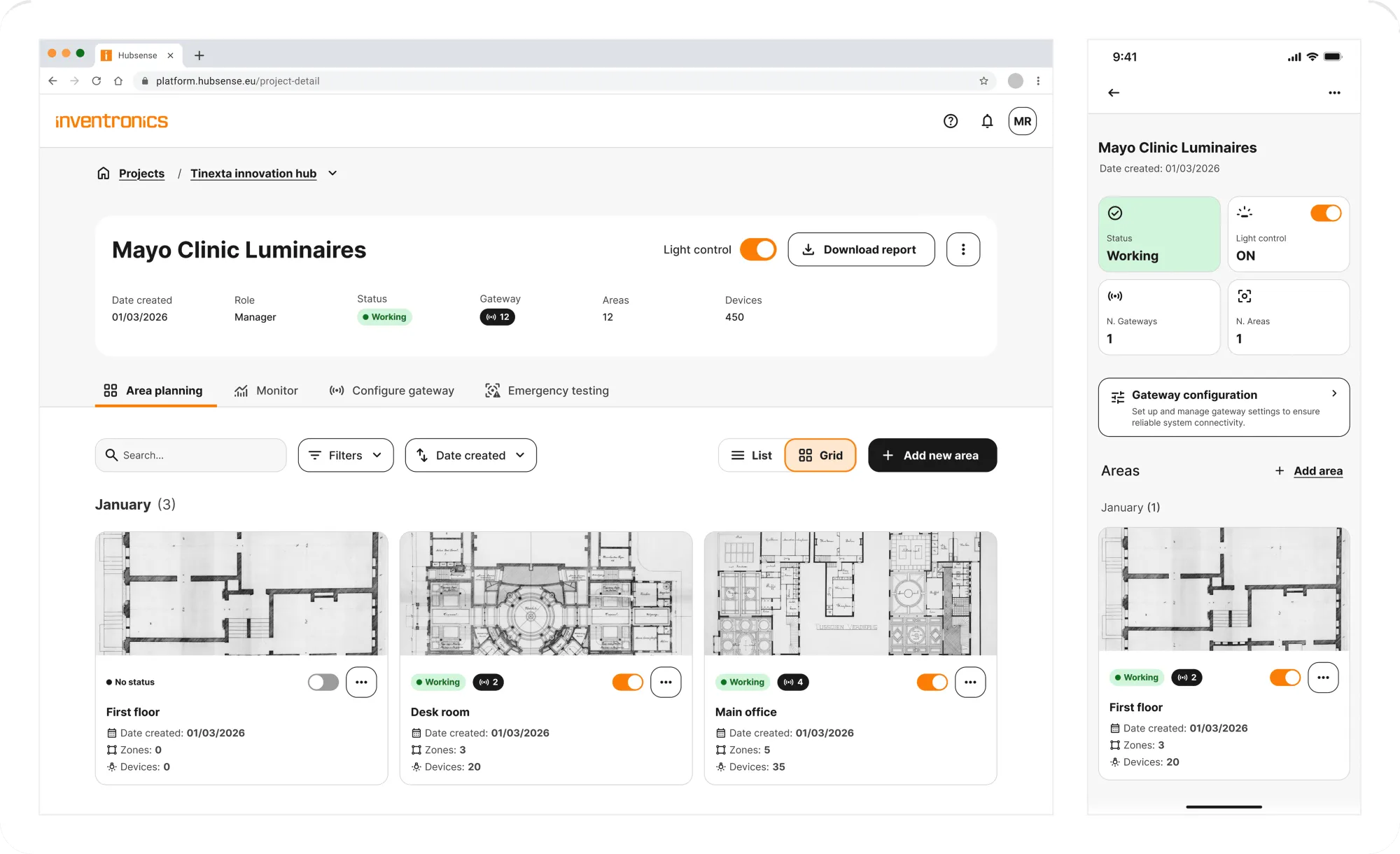Enable First floor card light switch

pos(323,682)
